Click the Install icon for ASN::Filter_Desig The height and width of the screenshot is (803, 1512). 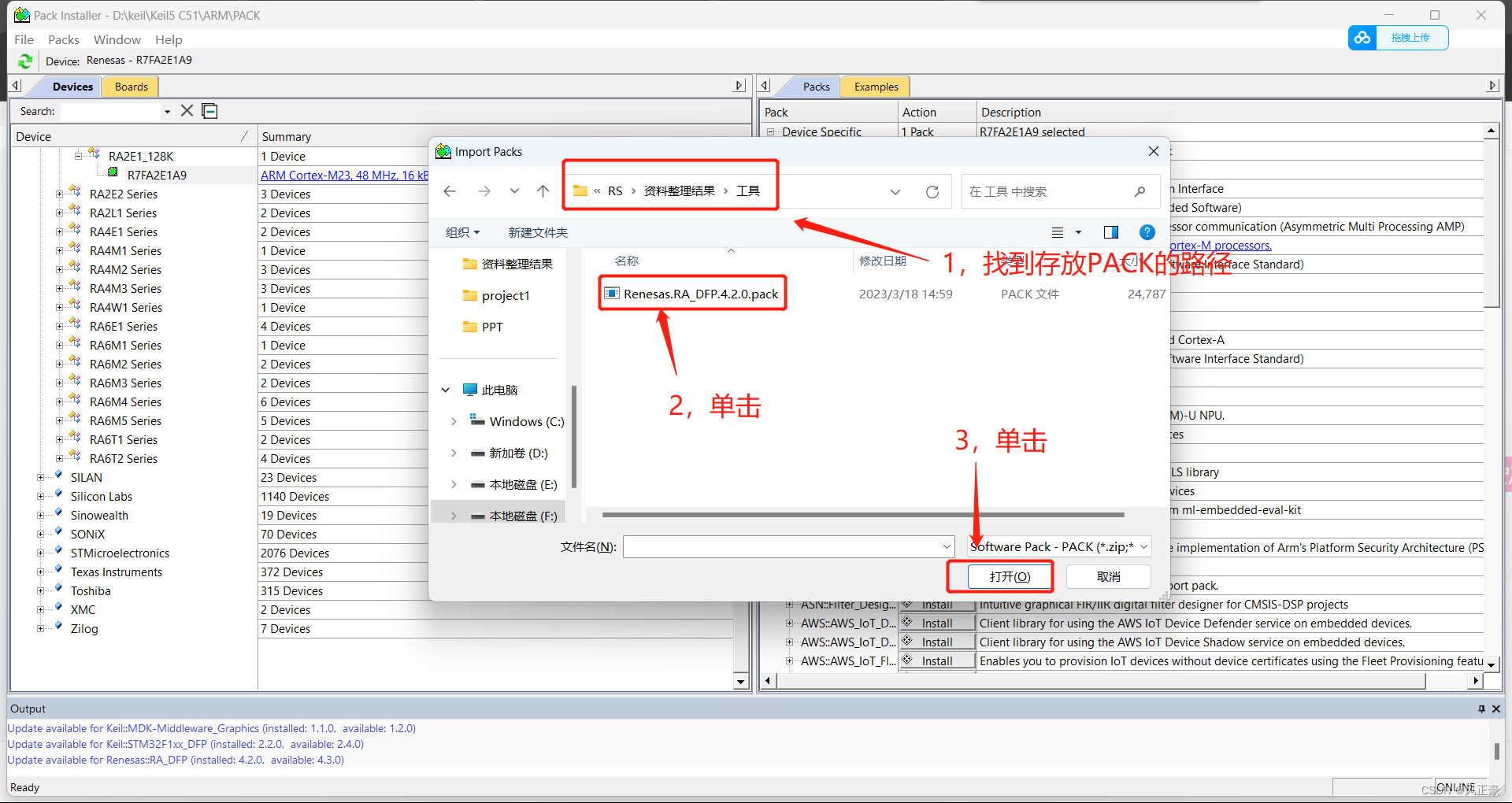coord(907,604)
